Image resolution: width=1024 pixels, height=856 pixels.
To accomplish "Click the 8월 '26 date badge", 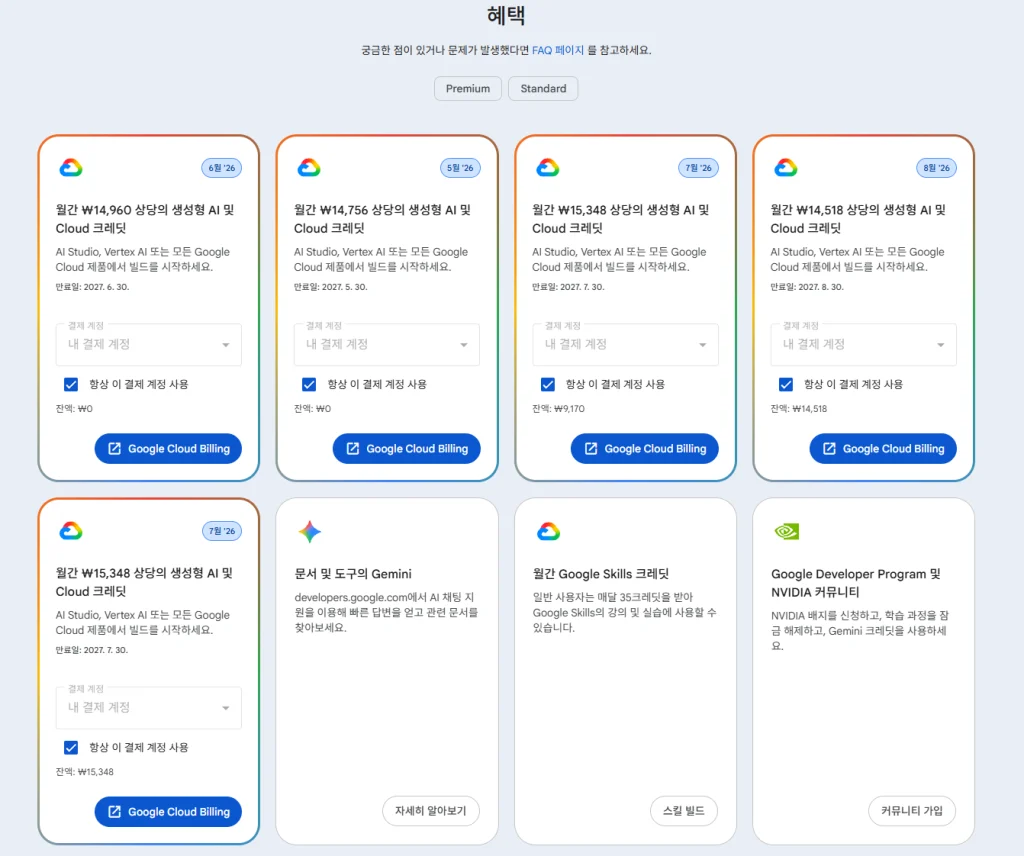I will coord(936,168).
